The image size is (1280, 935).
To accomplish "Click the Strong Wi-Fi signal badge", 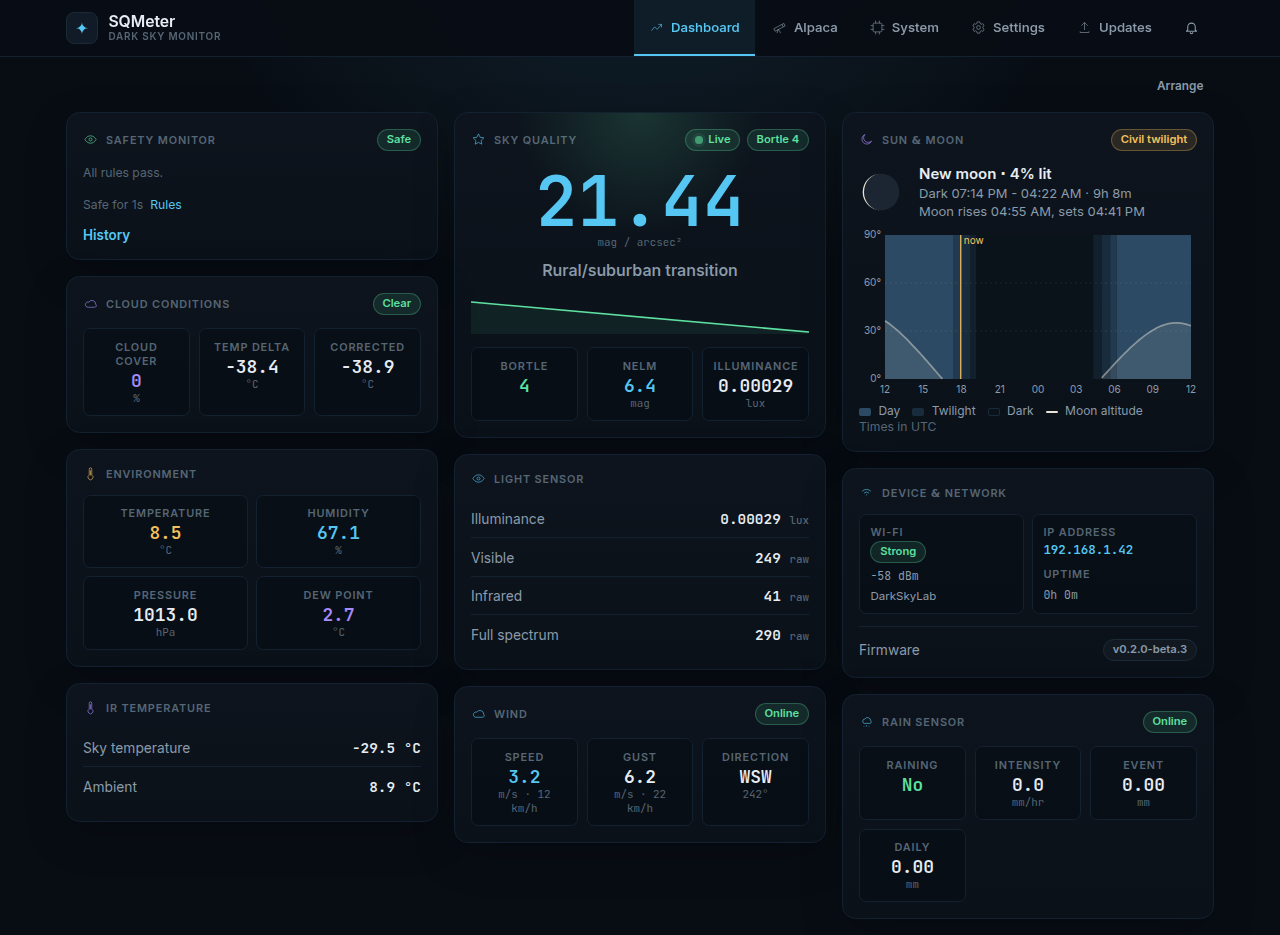I will pyautogui.click(x=898, y=552).
